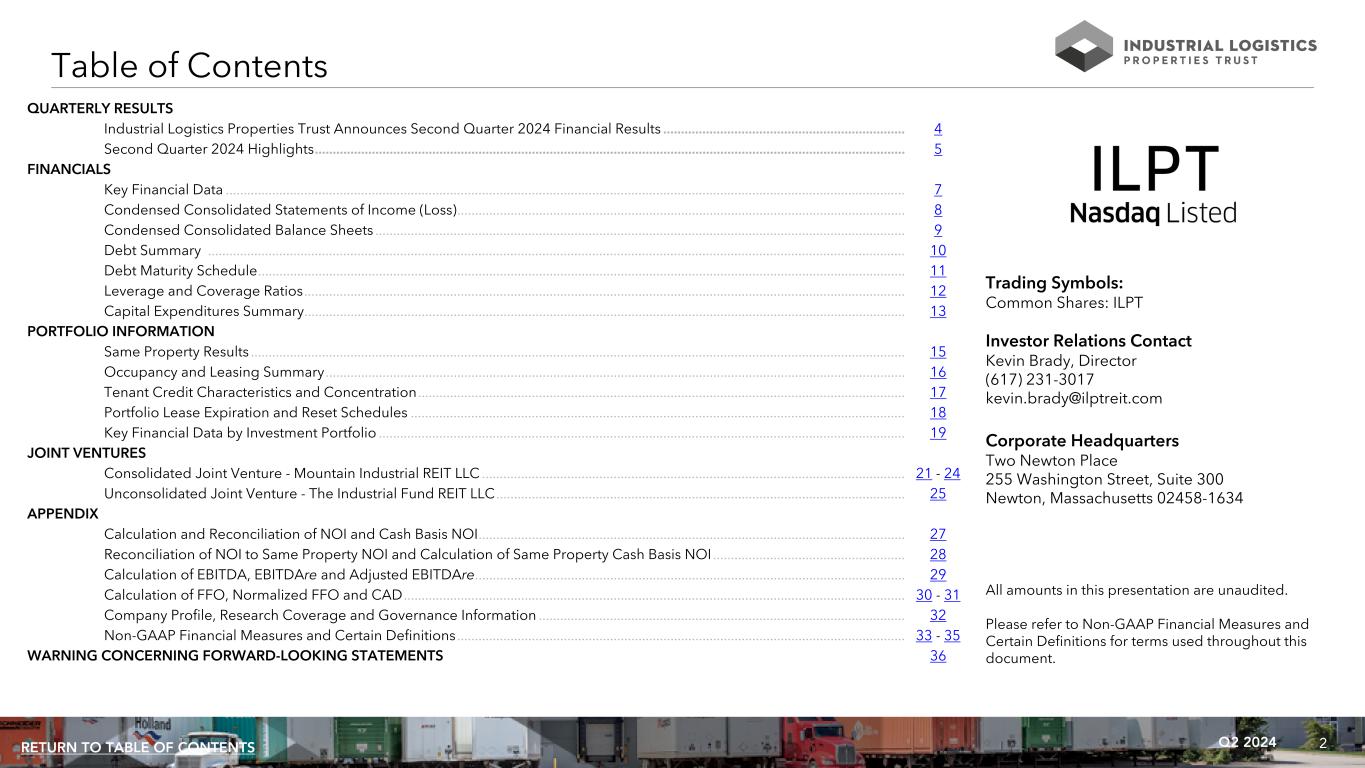The height and width of the screenshot is (768, 1365).
Task: Open Capital Expenditures Summary page 13
Action: tap(937, 312)
